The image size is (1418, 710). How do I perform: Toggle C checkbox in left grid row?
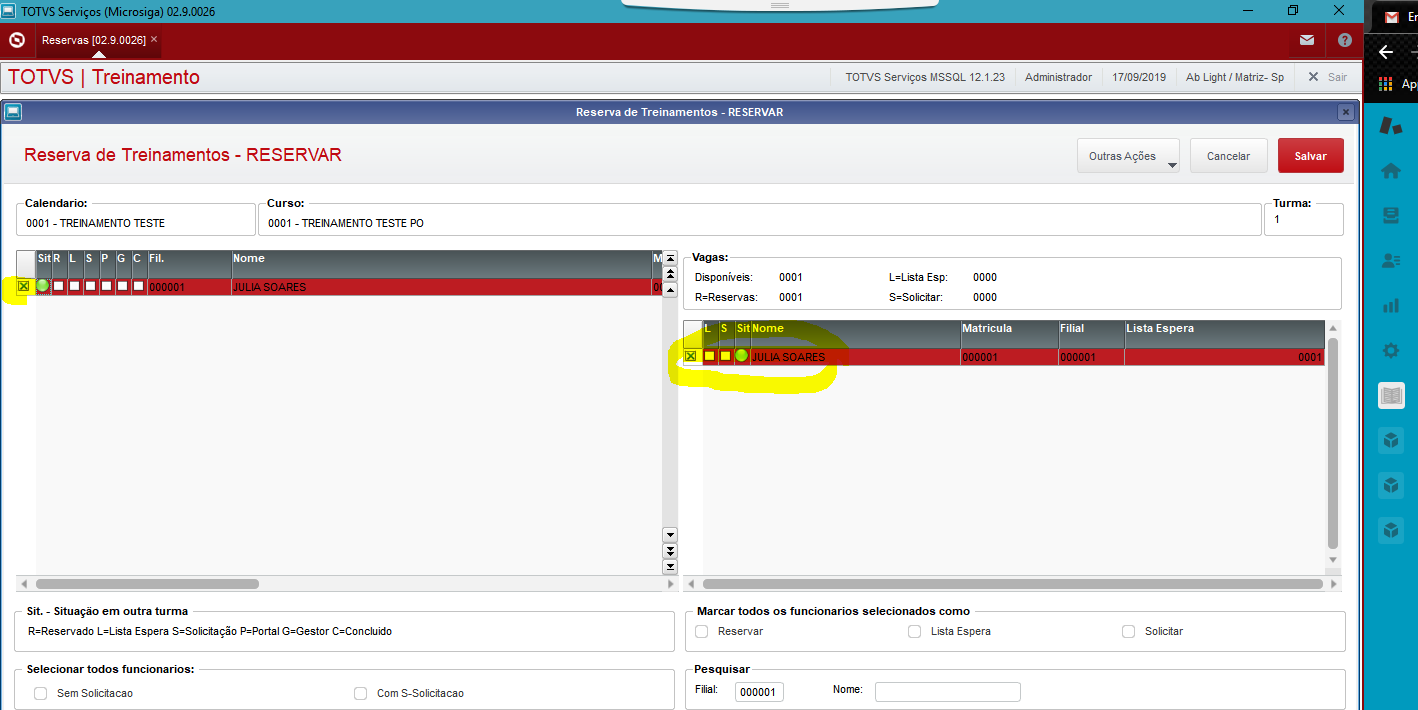click(138, 286)
